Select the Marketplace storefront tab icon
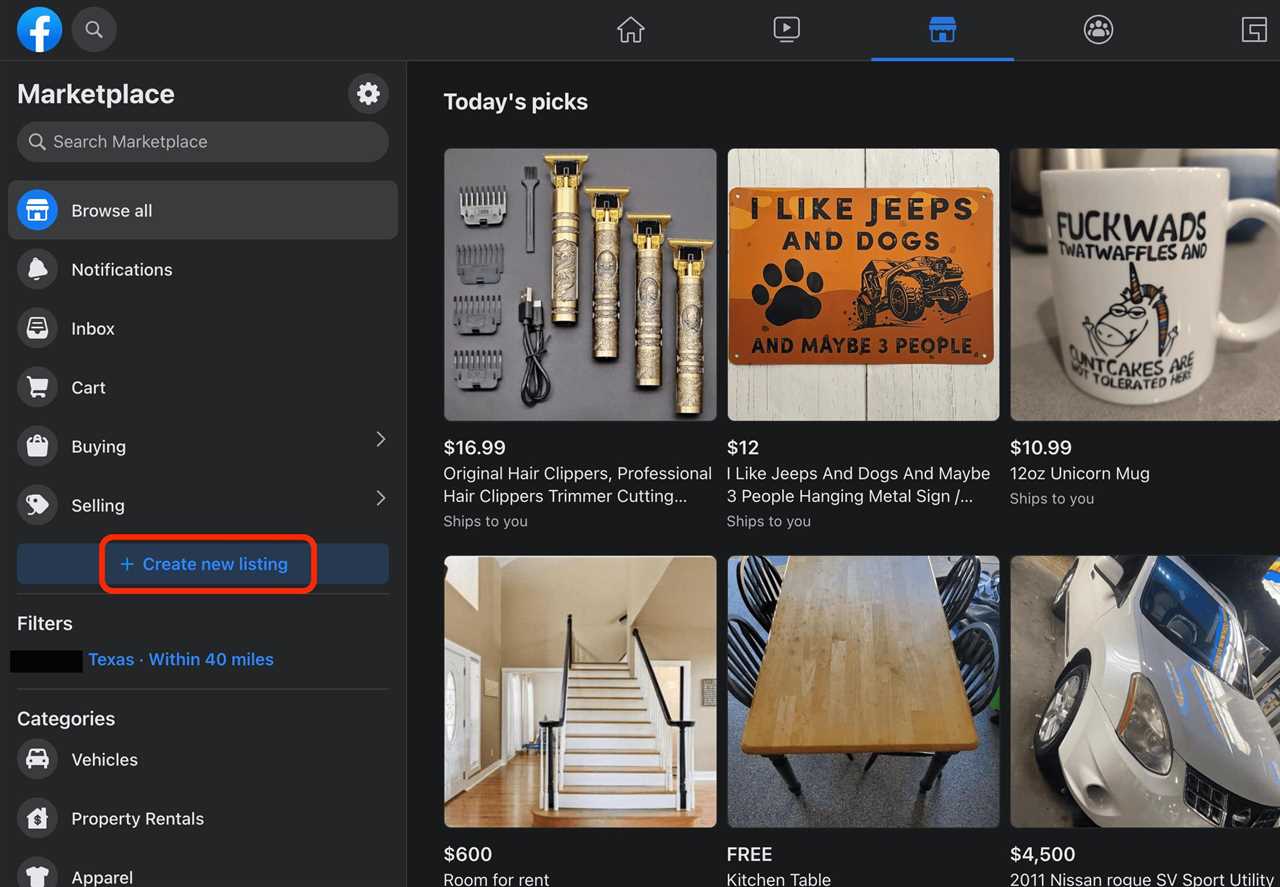Viewport: 1280px width, 887px height. pyautogui.click(x=942, y=30)
